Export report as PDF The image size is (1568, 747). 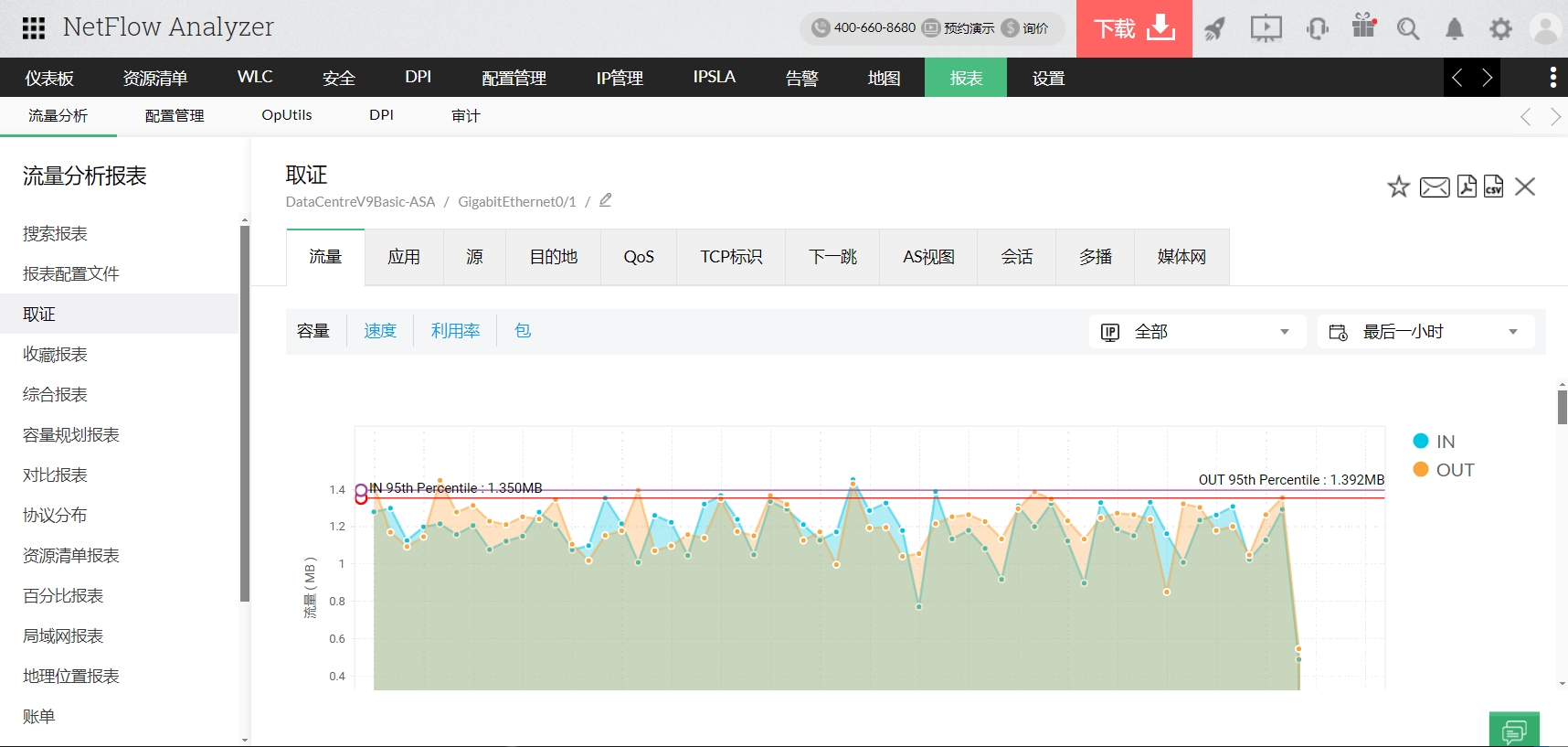tap(1467, 187)
